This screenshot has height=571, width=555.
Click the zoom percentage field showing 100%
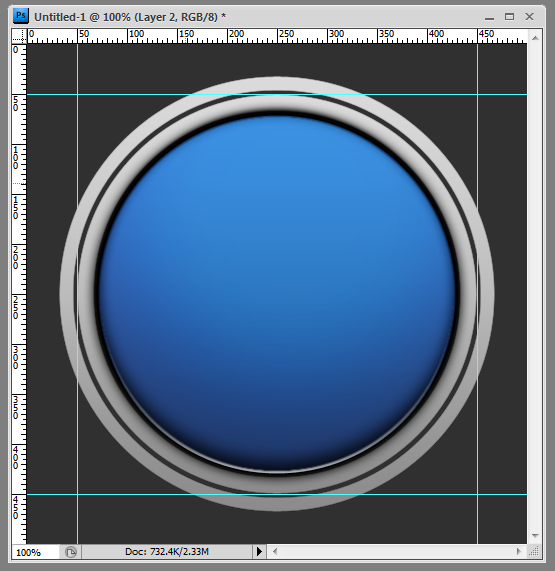[35, 552]
